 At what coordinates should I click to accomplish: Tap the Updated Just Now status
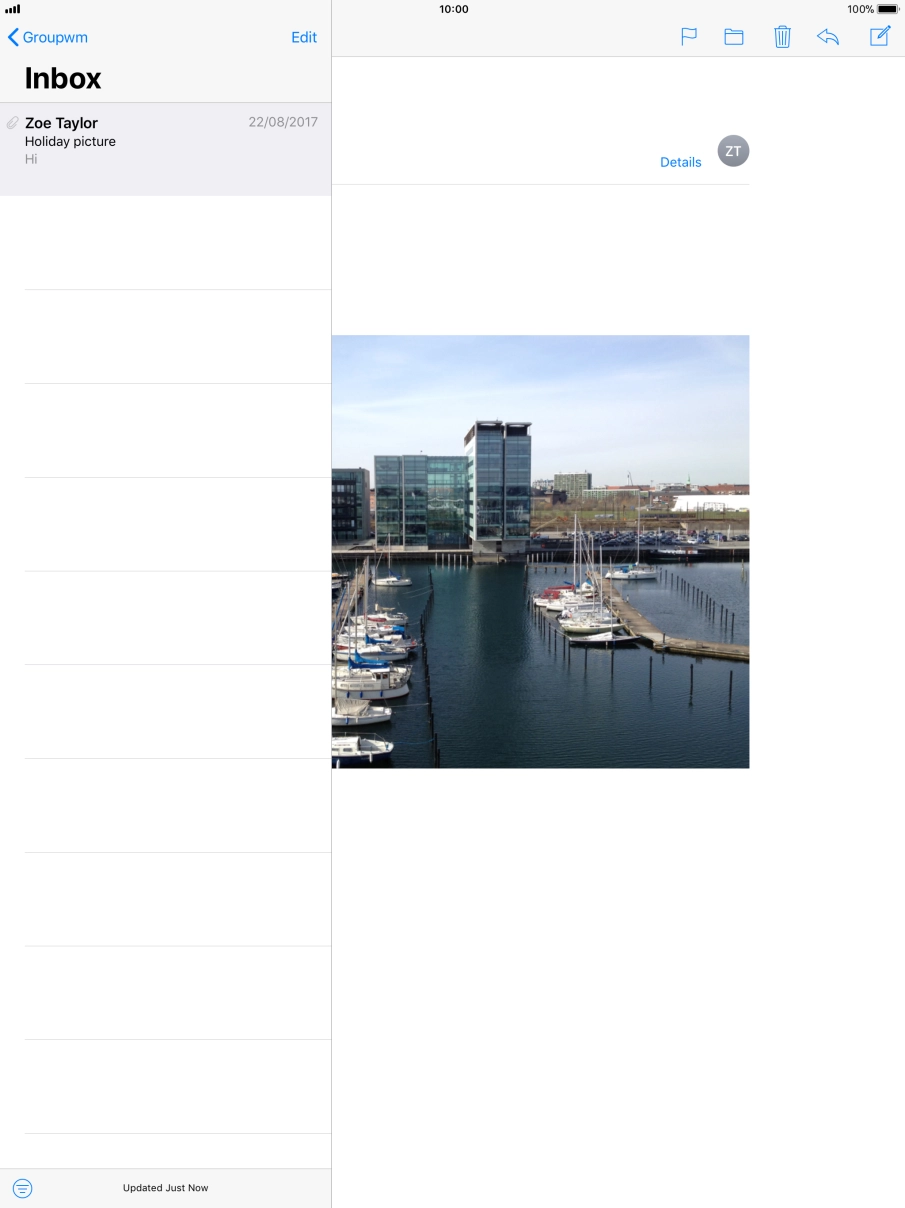point(165,1188)
